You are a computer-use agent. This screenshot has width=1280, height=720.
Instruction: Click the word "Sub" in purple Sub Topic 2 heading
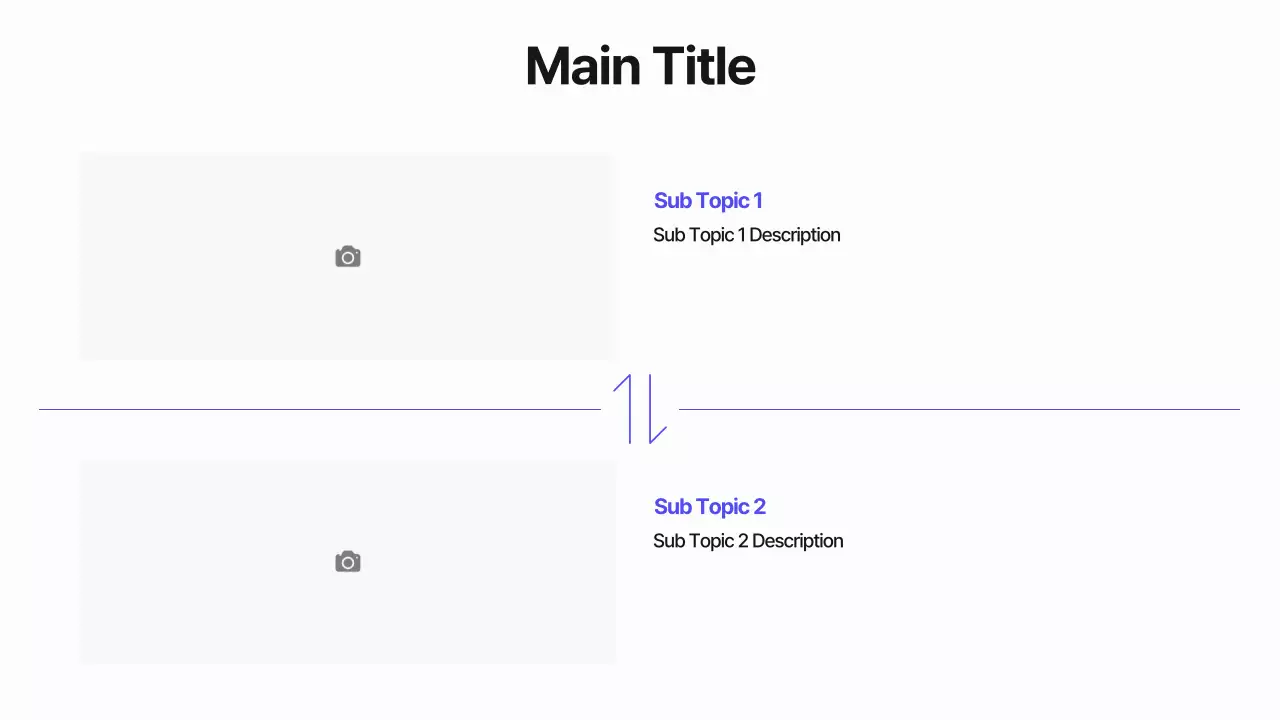(x=673, y=507)
